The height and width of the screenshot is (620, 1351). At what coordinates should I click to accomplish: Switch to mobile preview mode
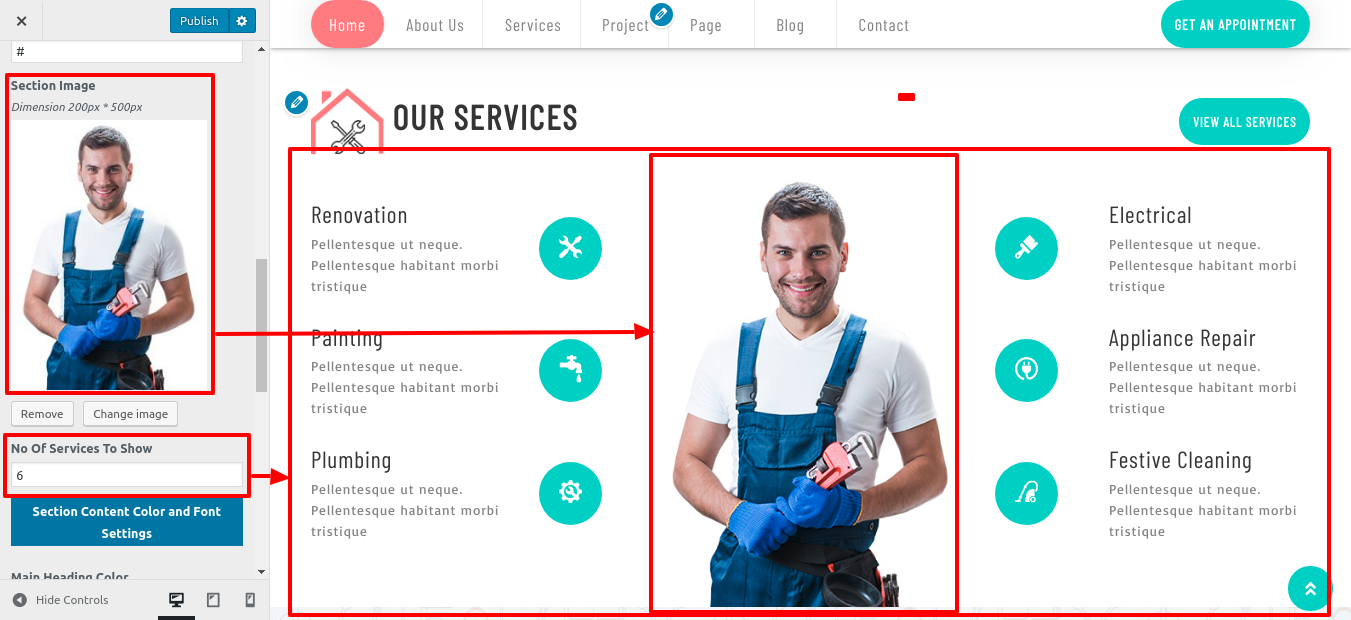tap(250, 600)
